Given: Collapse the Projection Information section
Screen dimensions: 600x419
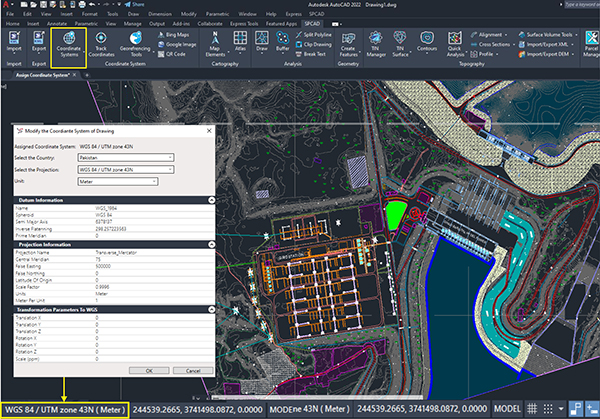Looking at the screenshot, I should (x=212, y=242).
